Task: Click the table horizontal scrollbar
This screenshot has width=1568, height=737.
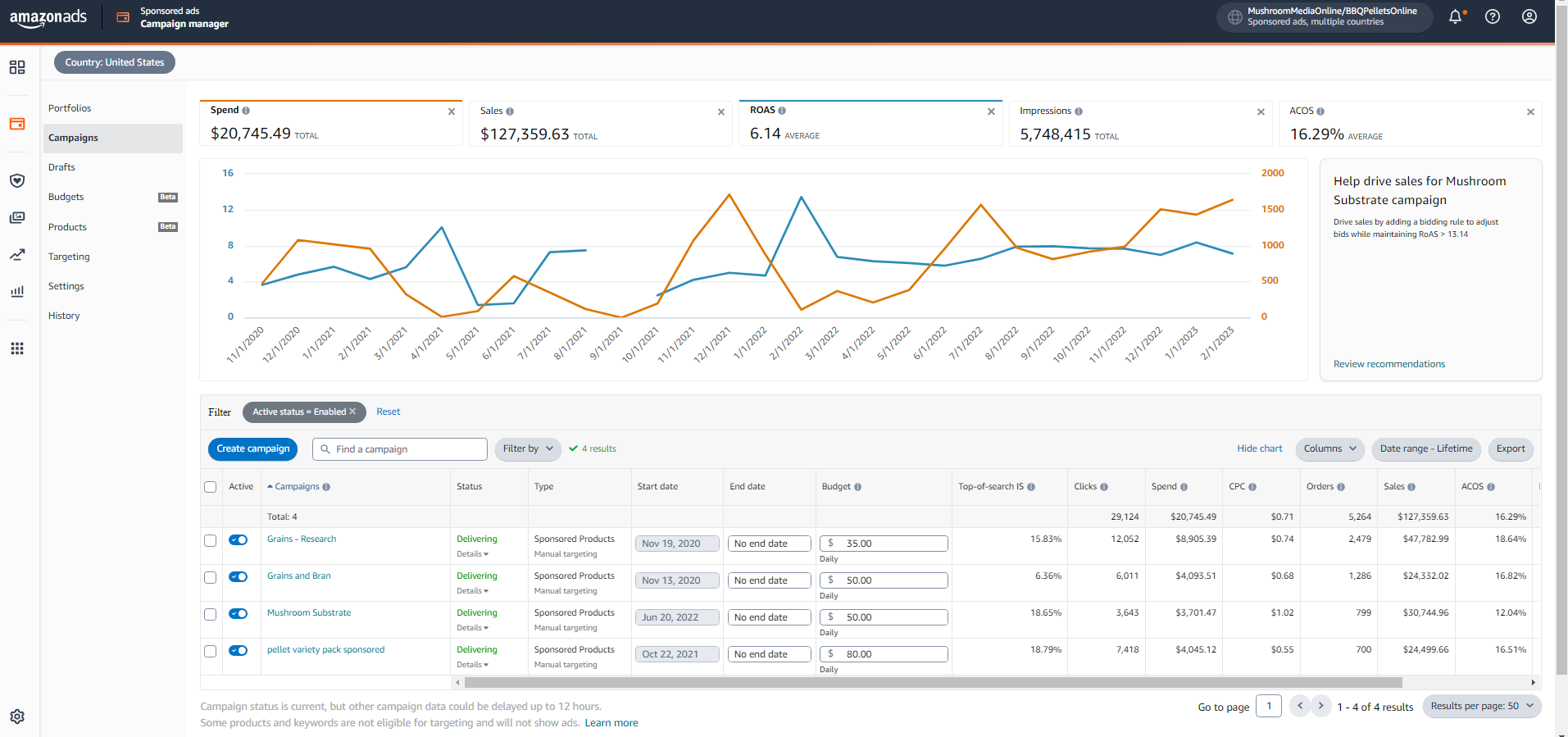Action: point(933,683)
